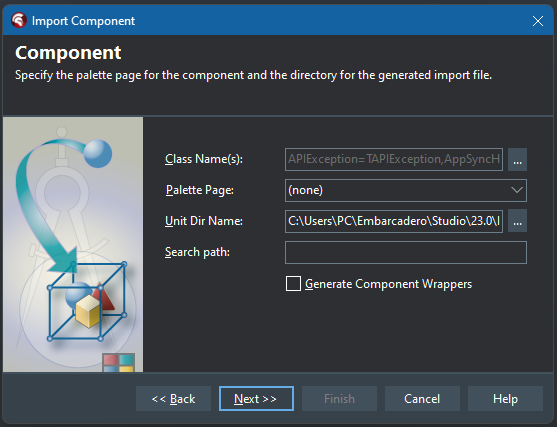Click into the Unit Dir Name path field
Viewport: 557px width, 427px height.
click(394, 221)
